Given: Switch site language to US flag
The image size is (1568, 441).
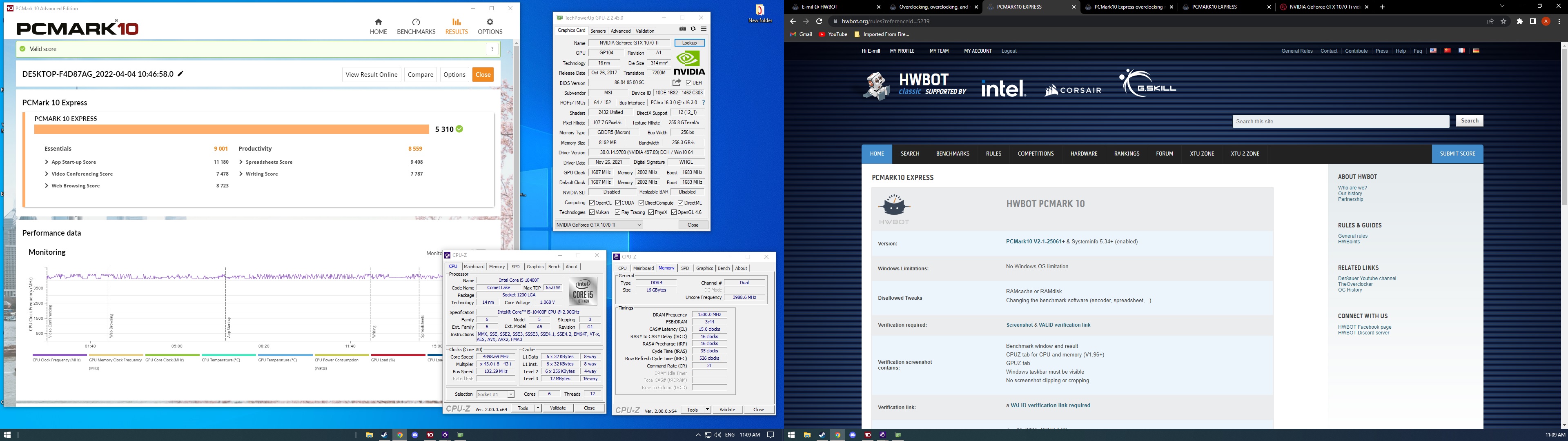Looking at the screenshot, I should tap(1433, 51).
